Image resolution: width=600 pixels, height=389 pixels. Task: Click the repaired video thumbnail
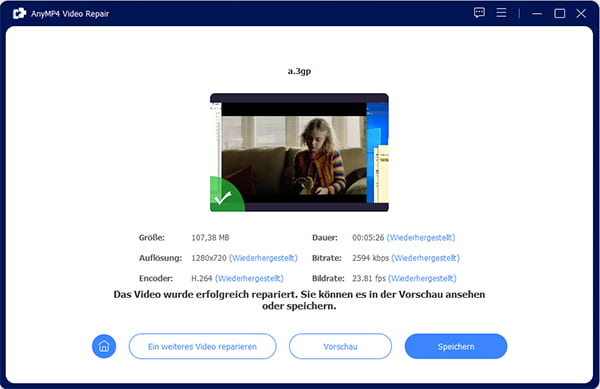299,152
